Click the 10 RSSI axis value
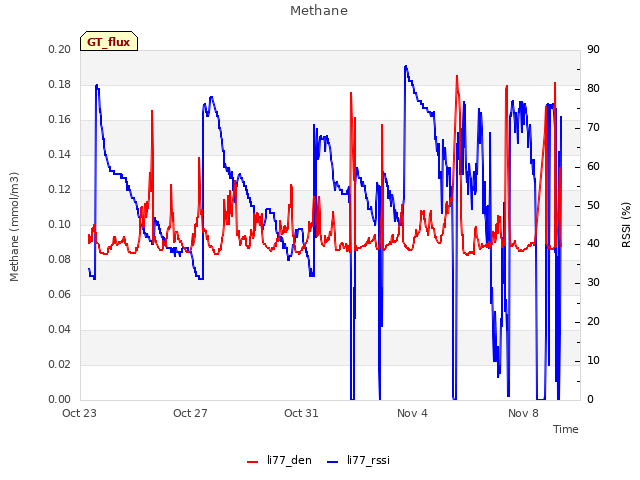The height and width of the screenshot is (480, 640). [x=593, y=360]
